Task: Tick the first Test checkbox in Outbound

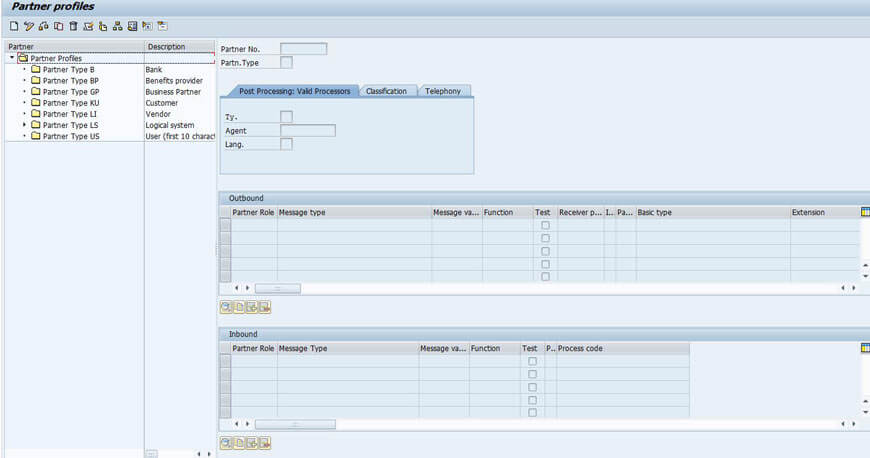Action: pos(545,226)
